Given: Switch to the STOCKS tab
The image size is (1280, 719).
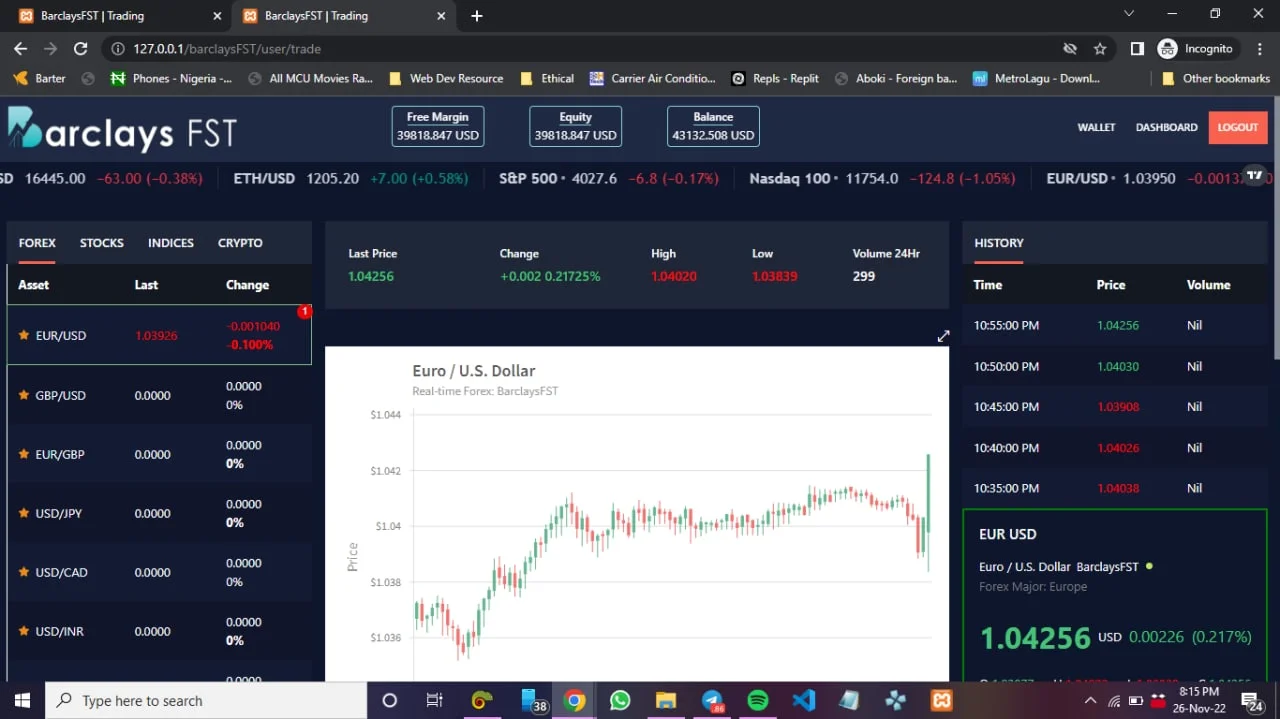Looking at the screenshot, I should click(x=102, y=243).
